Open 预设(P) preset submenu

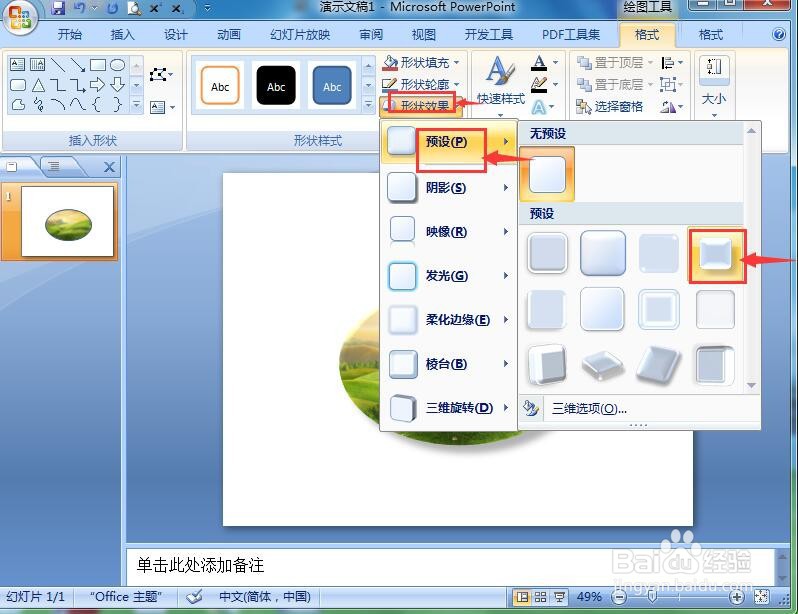(x=448, y=142)
